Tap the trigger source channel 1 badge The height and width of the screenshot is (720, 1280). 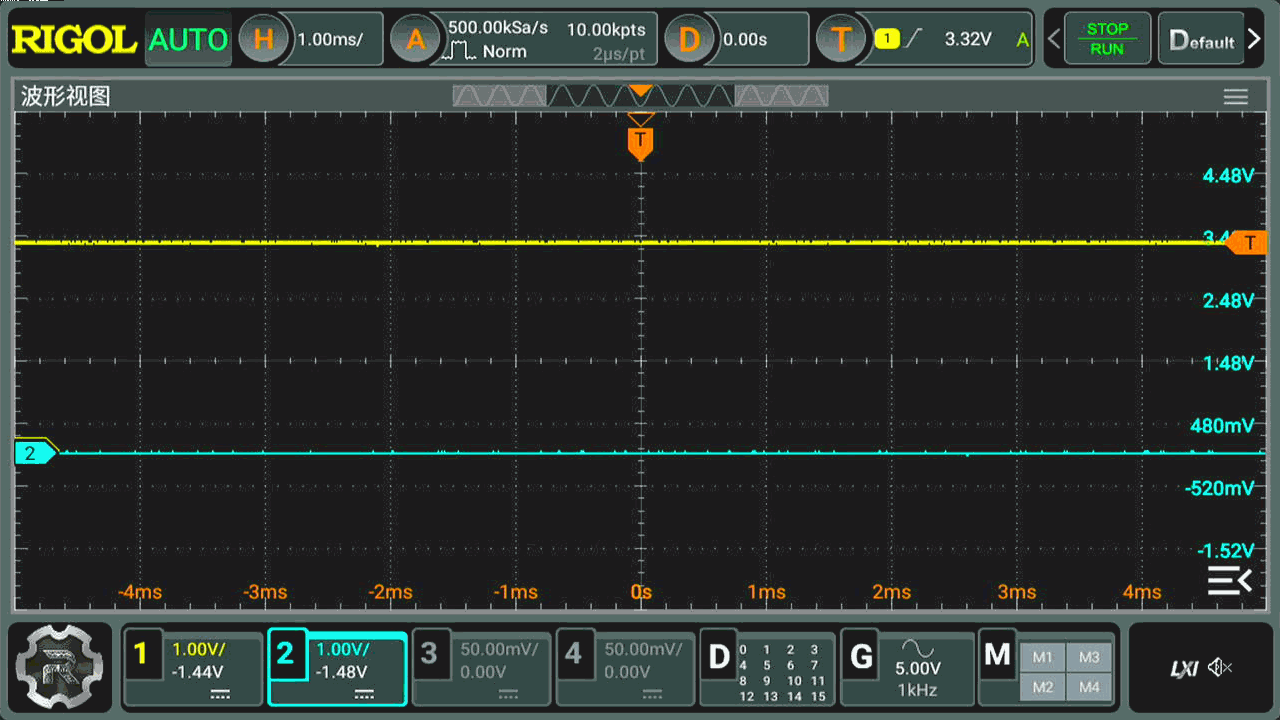(886, 39)
